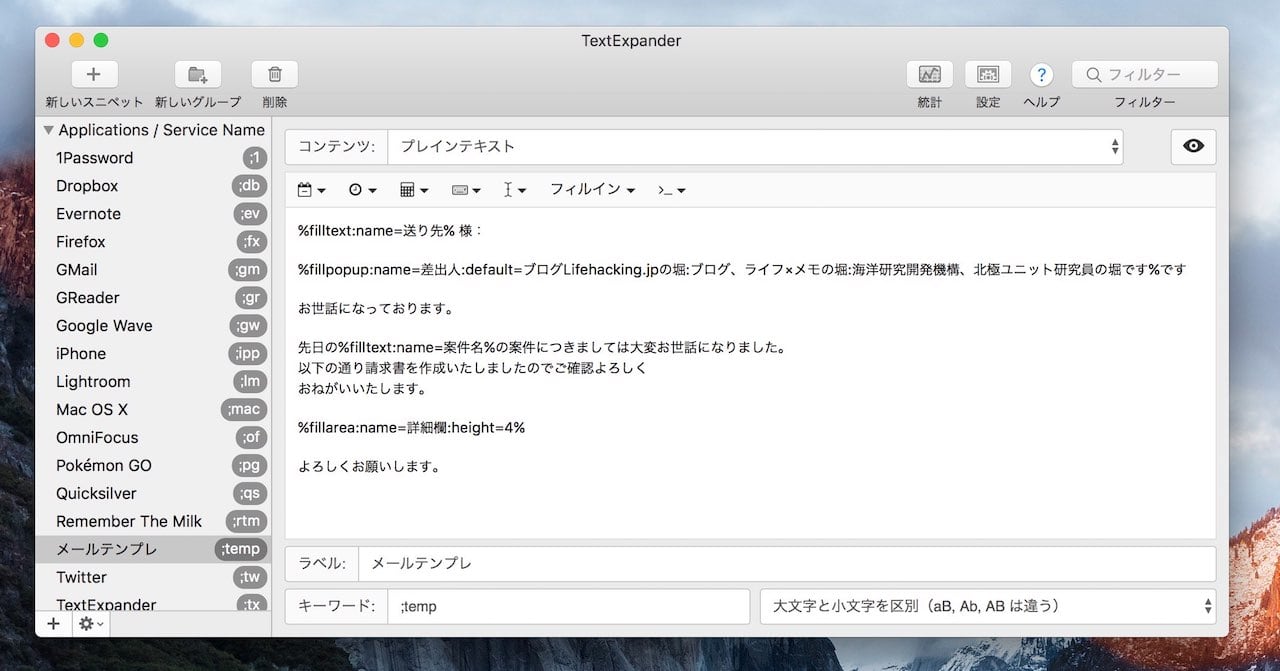
Task: Select the TextExpander snippet
Action: [x=153, y=603]
